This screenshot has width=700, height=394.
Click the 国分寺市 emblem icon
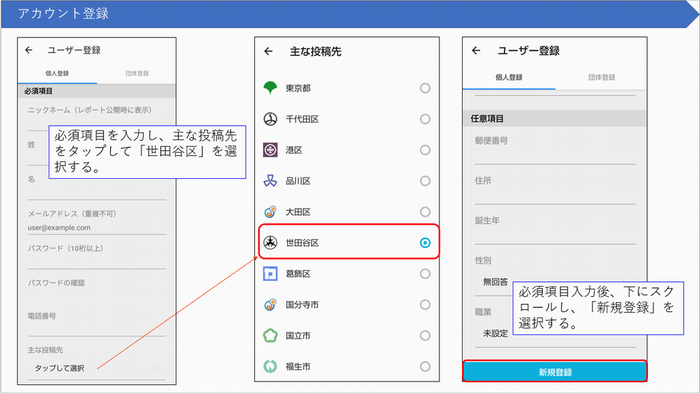[x=270, y=304]
